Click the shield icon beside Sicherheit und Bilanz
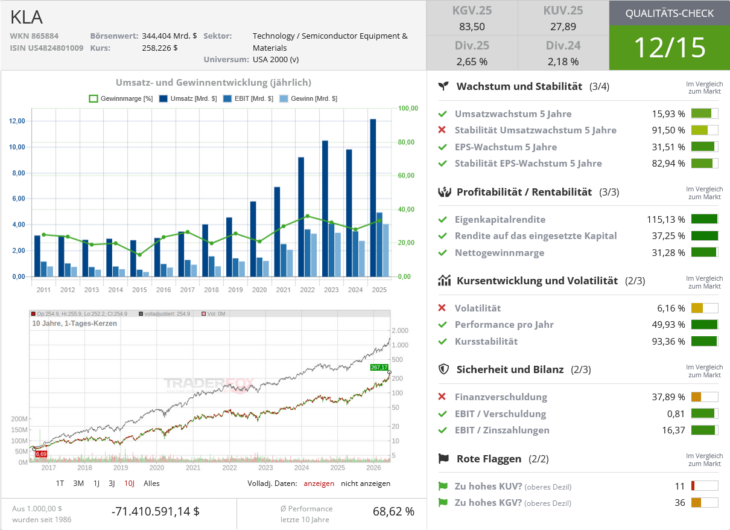This screenshot has width=730, height=530. tap(444, 369)
